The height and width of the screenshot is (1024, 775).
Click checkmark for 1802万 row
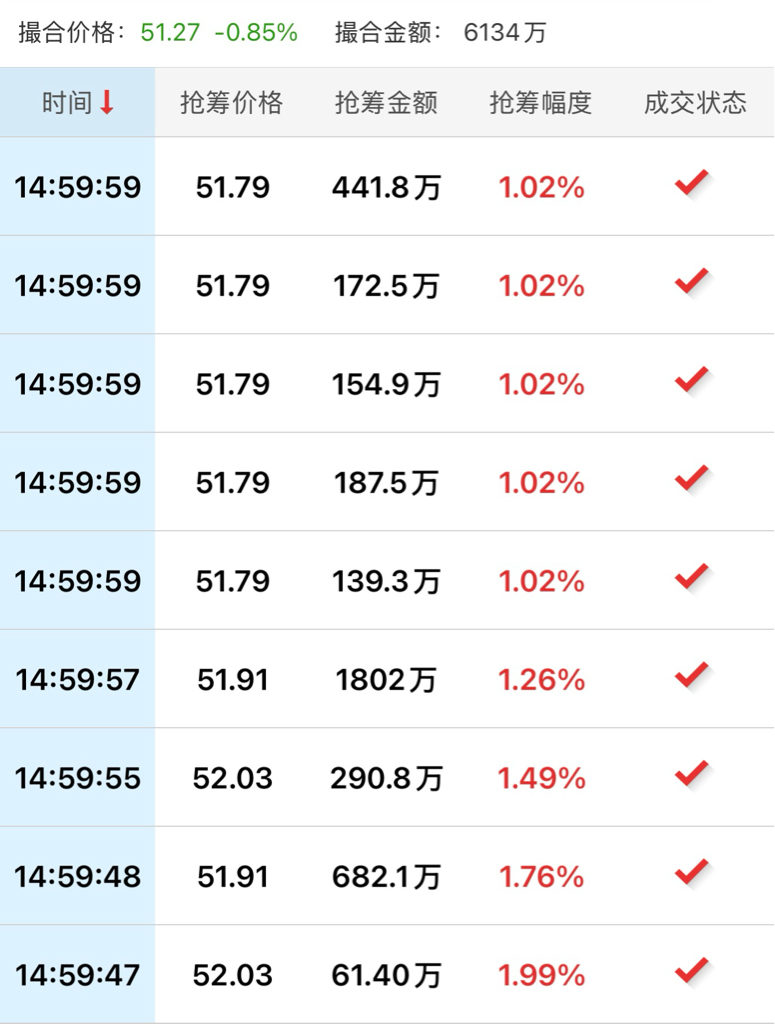(x=691, y=676)
